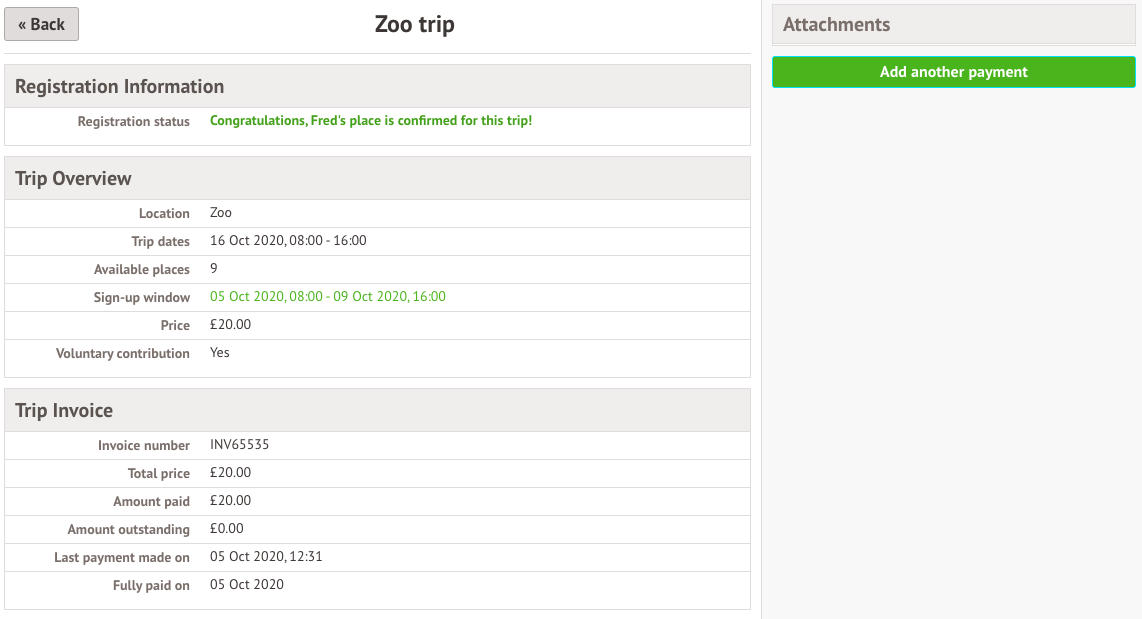
Task: Click the Registration Information section header
Action: click(x=120, y=86)
